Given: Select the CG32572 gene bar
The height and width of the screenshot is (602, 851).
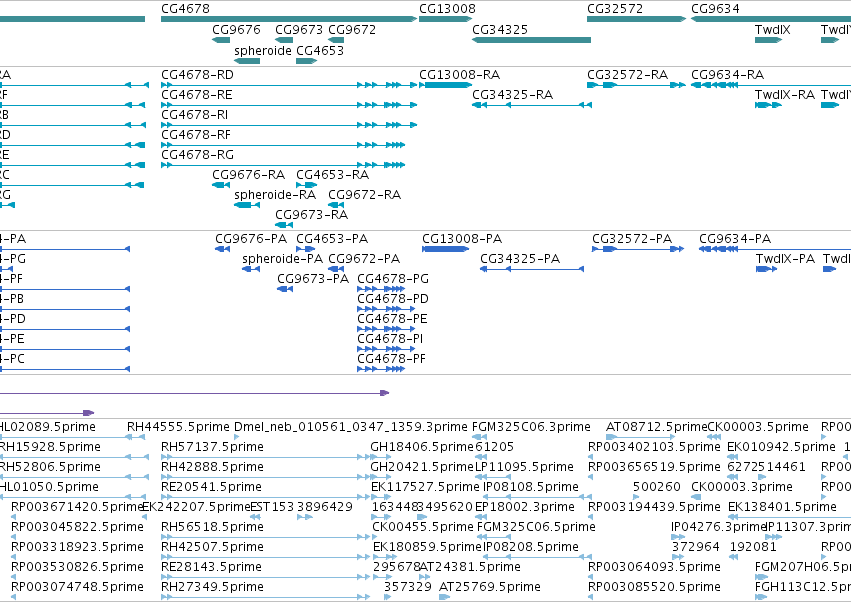Looking at the screenshot, I should (x=636, y=19).
